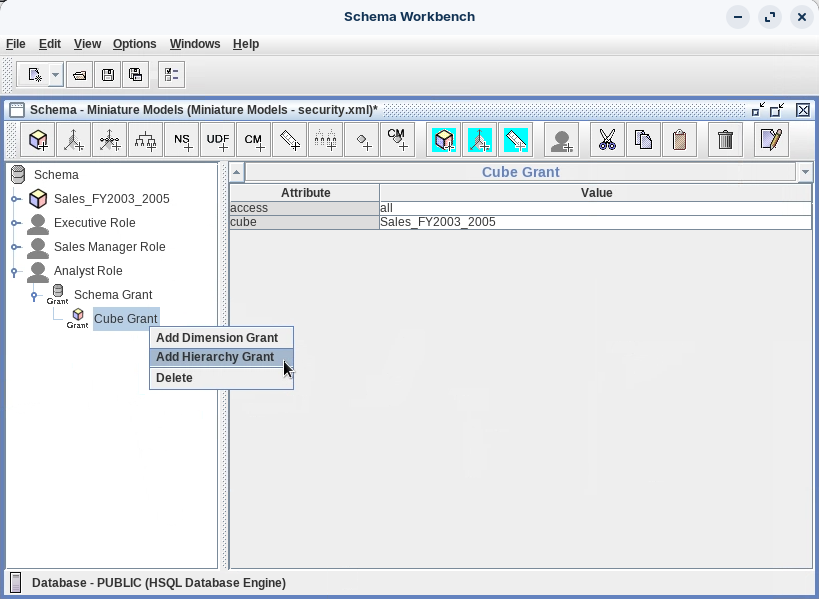Screen dimensions: 819x599
Task: Open the New dropdown arrow in toolbar
Action: coord(55,75)
